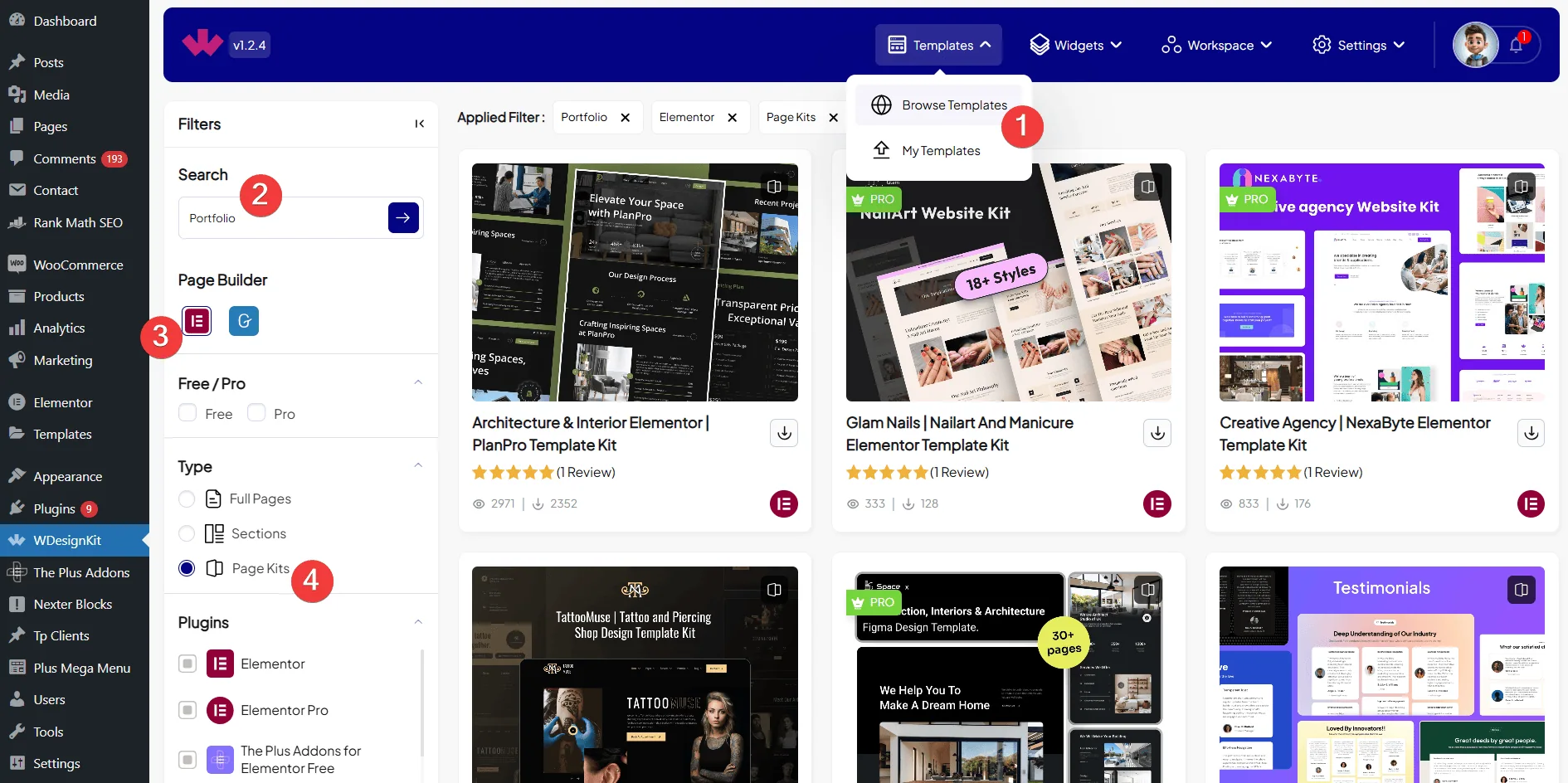Download the Architecture & Interior PlanPro template
1568x783 pixels.
tap(783, 432)
